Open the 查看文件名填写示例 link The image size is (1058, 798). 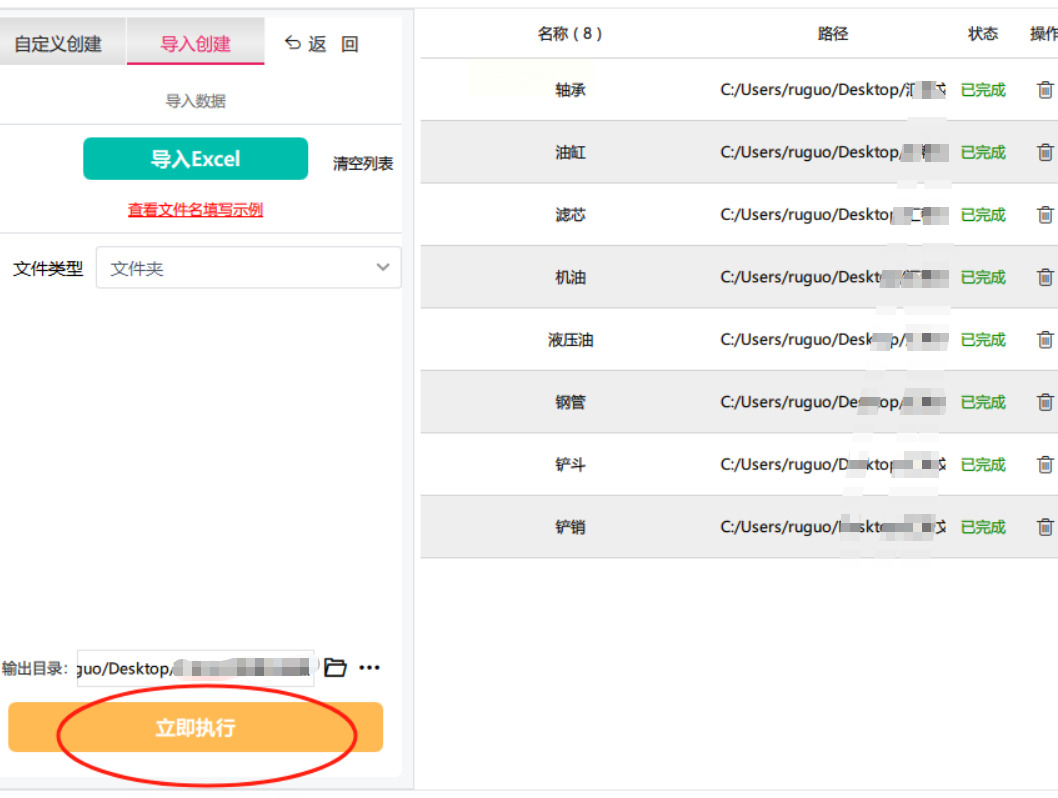click(196, 210)
